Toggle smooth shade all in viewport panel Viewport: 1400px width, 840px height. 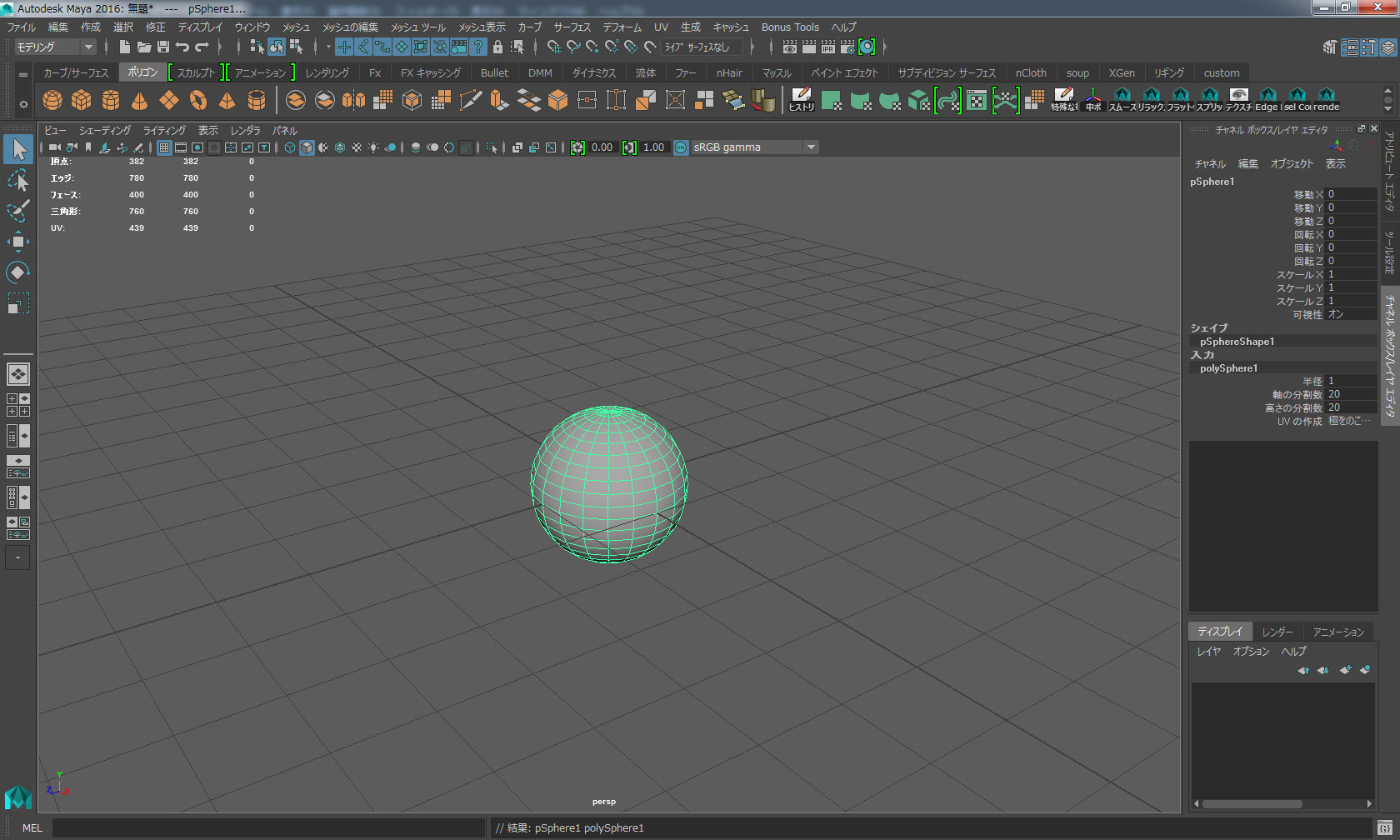[307, 147]
